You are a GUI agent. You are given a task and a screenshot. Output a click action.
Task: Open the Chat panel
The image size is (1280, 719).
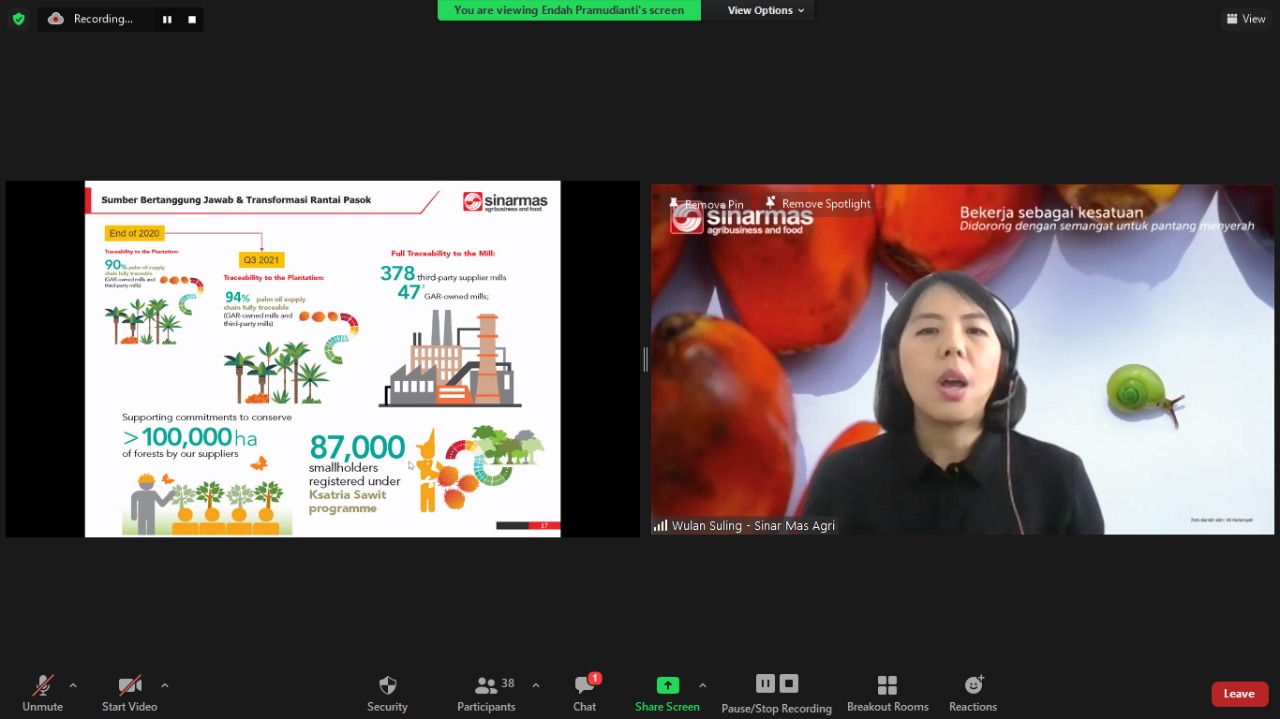585,692
